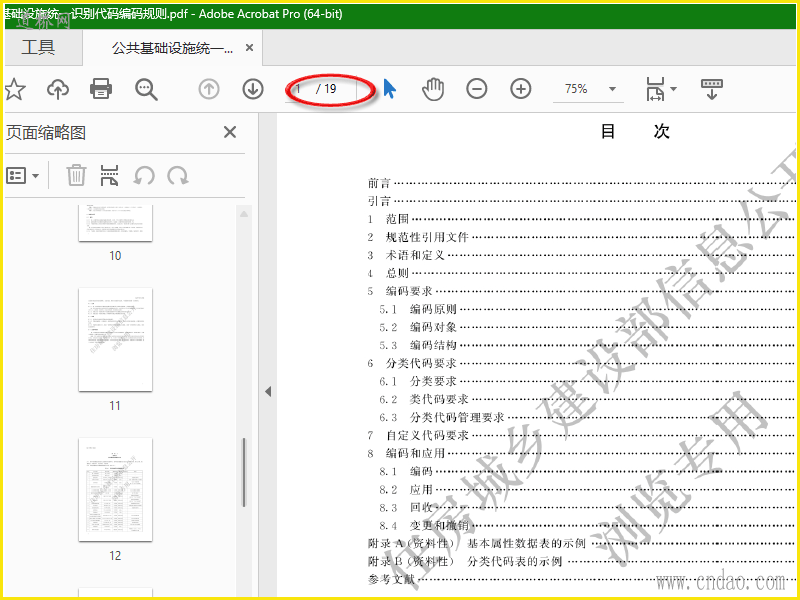Click the delete pages trash icon
This screenshot has height=600, width=800.
pos(76,176)
